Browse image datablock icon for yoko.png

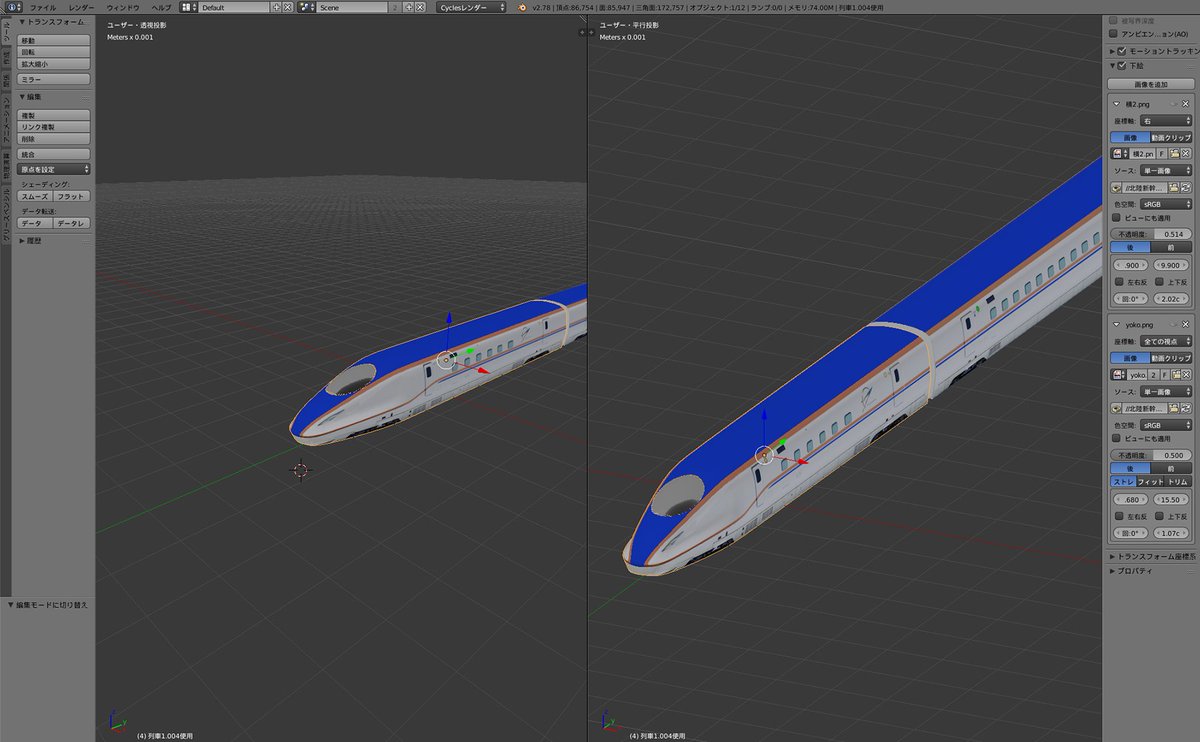point(1119,374)
